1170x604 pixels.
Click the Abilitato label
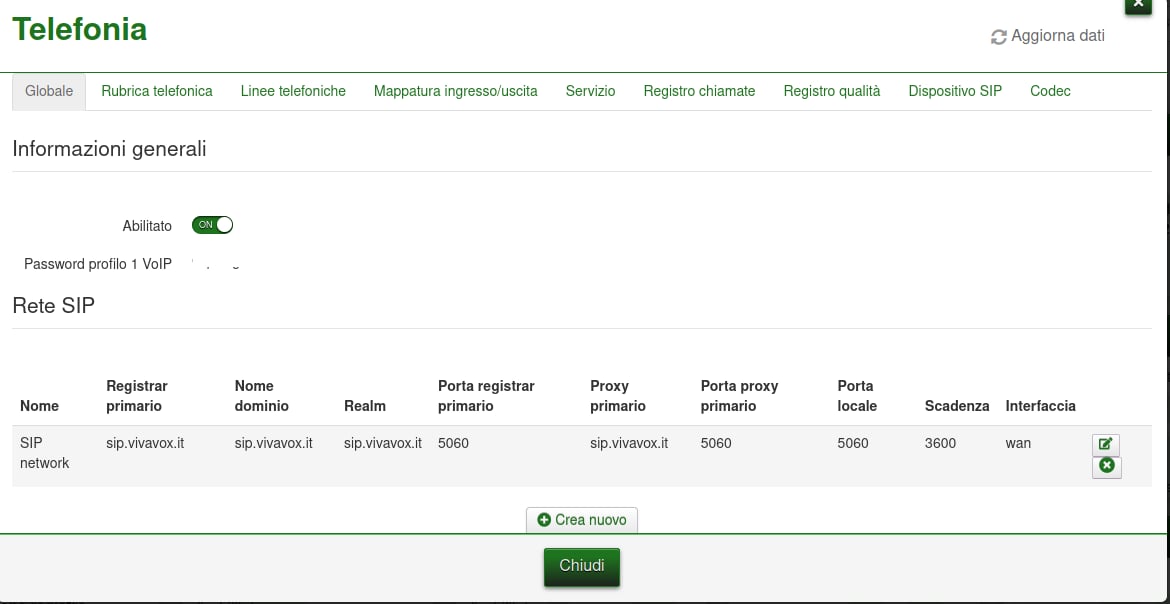147,225
